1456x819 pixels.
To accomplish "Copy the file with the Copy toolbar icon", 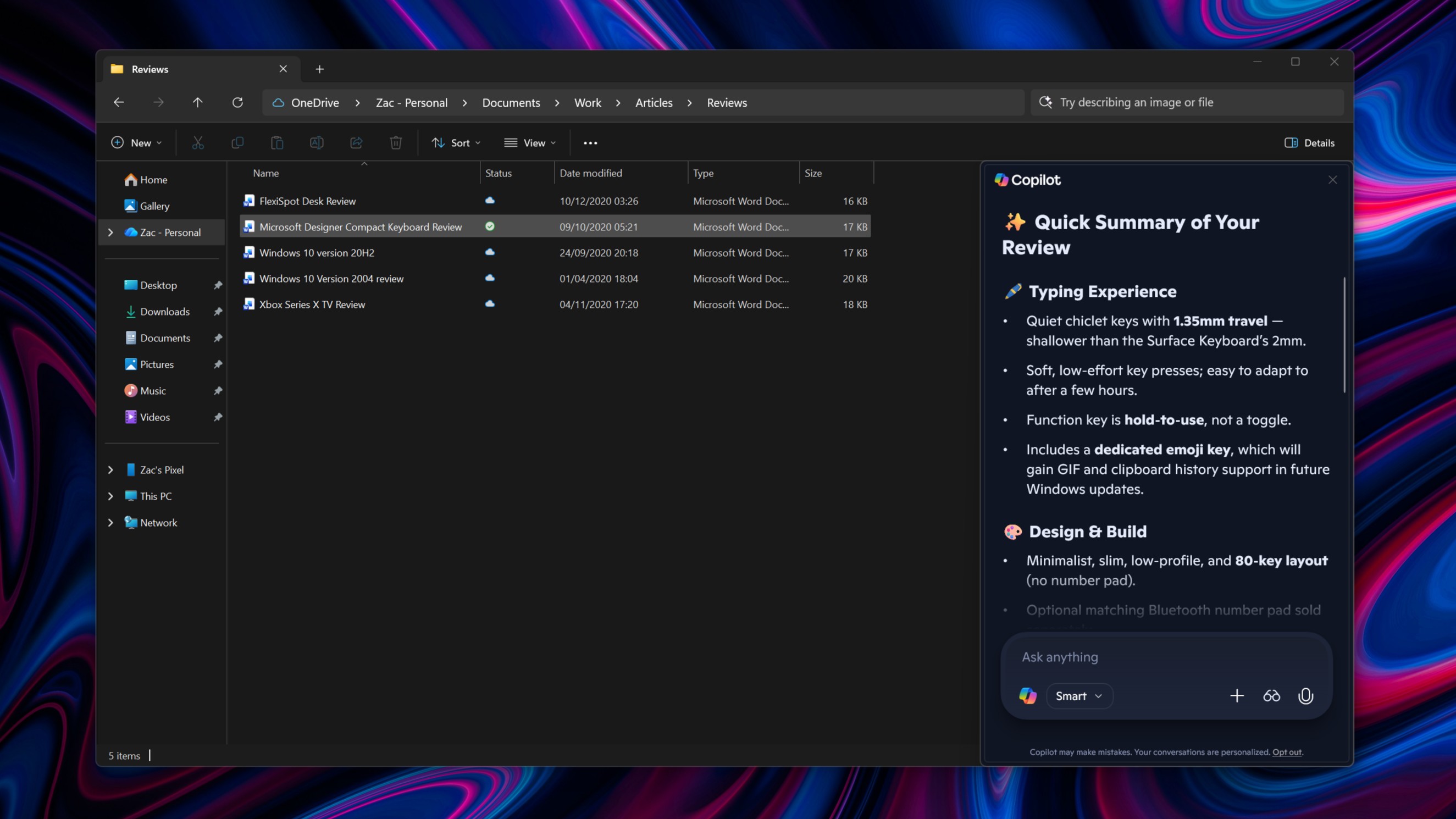I will [237, 142].
